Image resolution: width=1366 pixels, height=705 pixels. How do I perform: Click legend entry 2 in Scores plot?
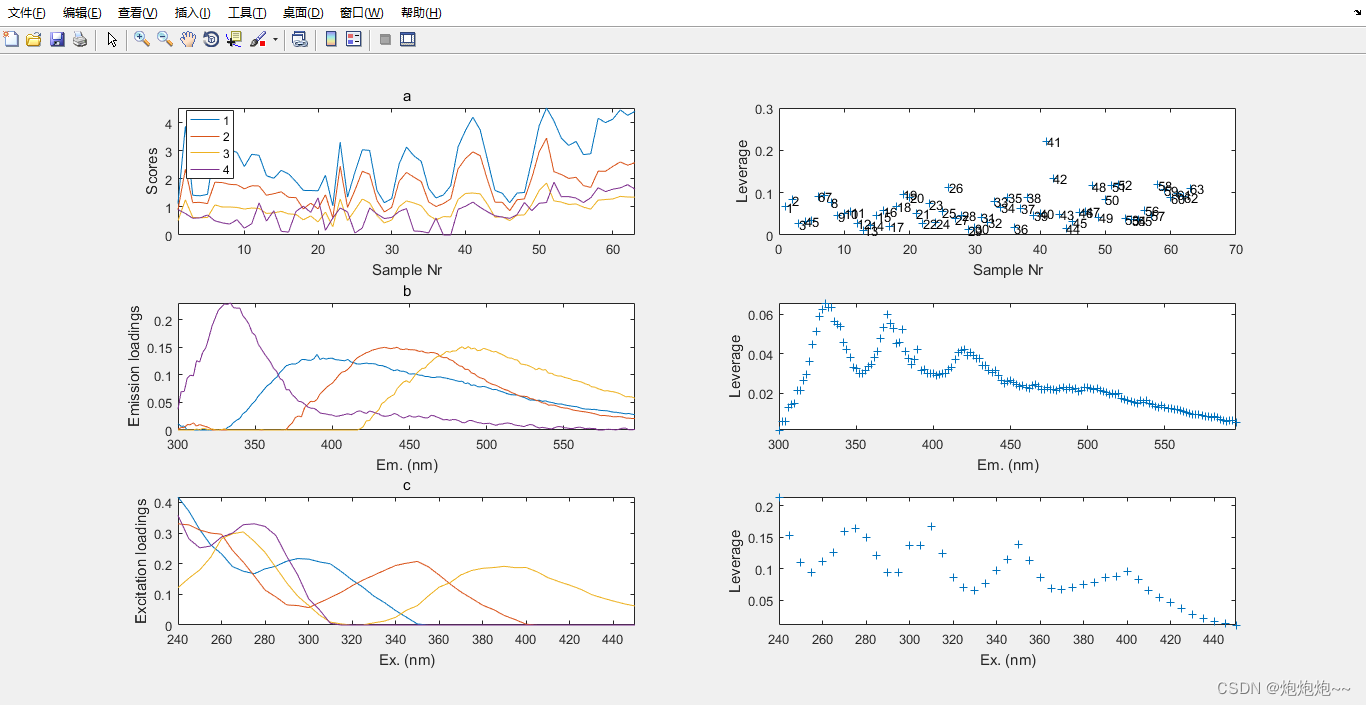point(209,136)
